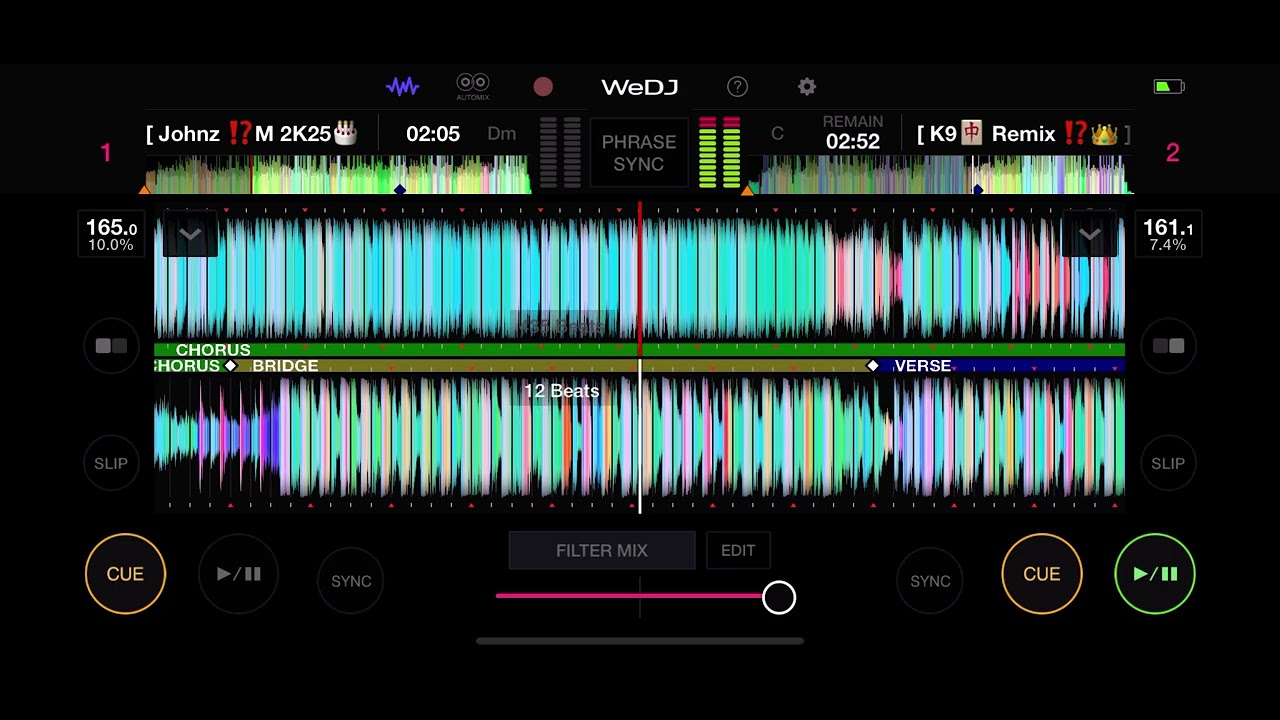The height and width of the screenshot is (720, 1280).
Task: Expand deck 1 waveform dropdown chevron
Action: pos(190,234)
